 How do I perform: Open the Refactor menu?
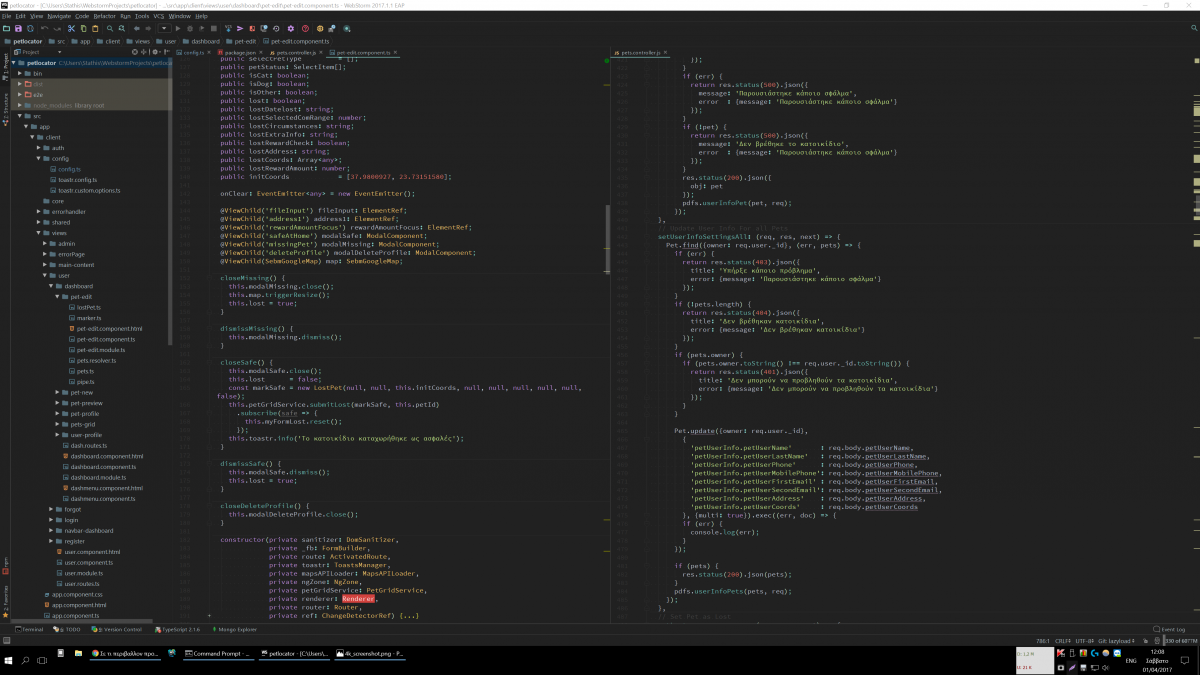104,16
